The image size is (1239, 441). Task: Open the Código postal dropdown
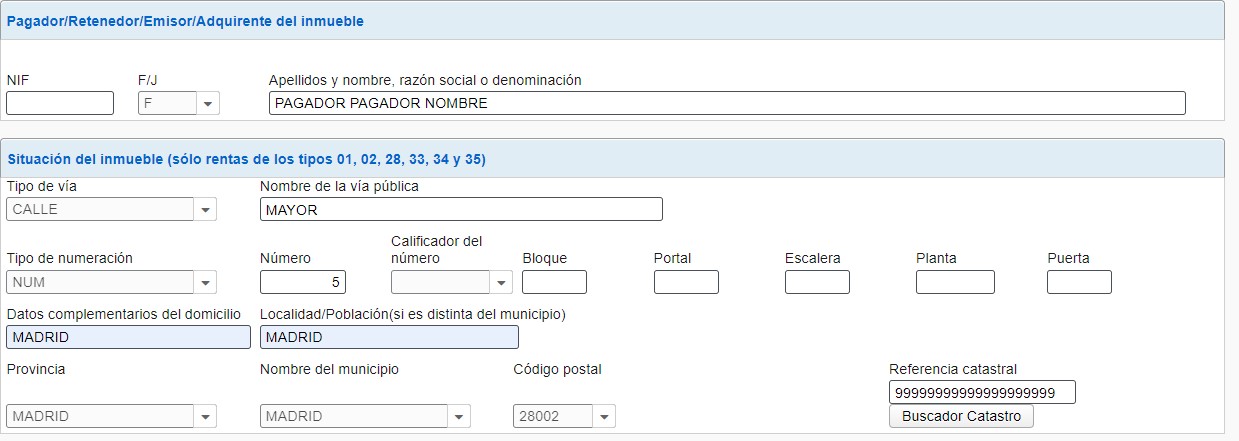[x=564, y=416]
